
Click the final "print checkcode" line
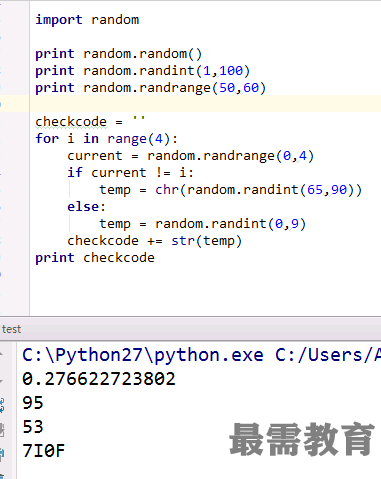pyautogui.click(x=95, y=258)
